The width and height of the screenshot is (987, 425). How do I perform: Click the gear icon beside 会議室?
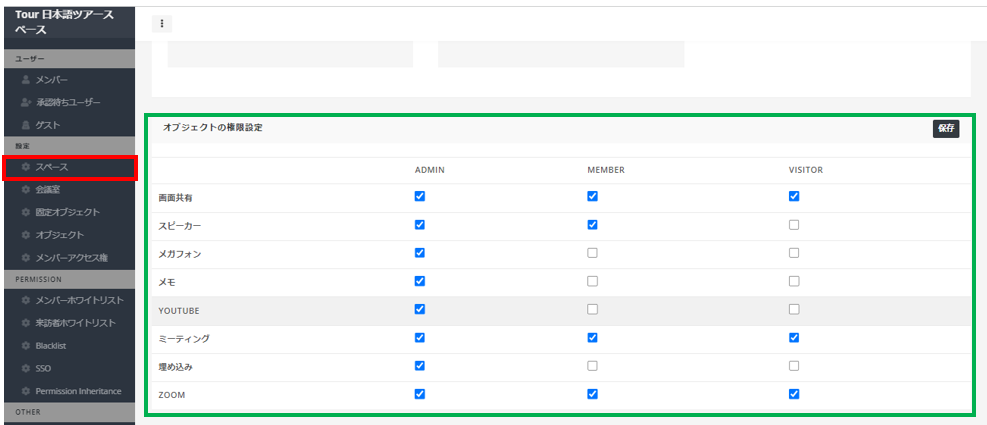(25, 190)
